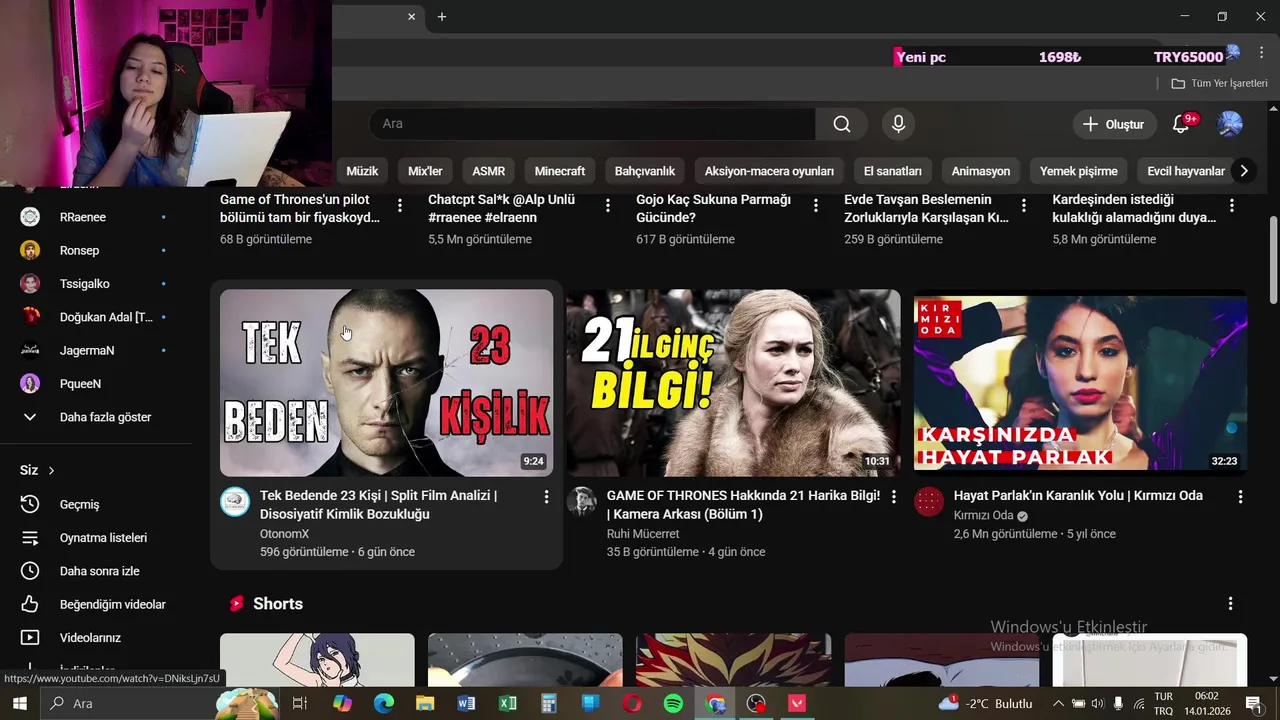Click the Oluştur create button
The width and height of the screenshot is (1280, 720).
1114,124
